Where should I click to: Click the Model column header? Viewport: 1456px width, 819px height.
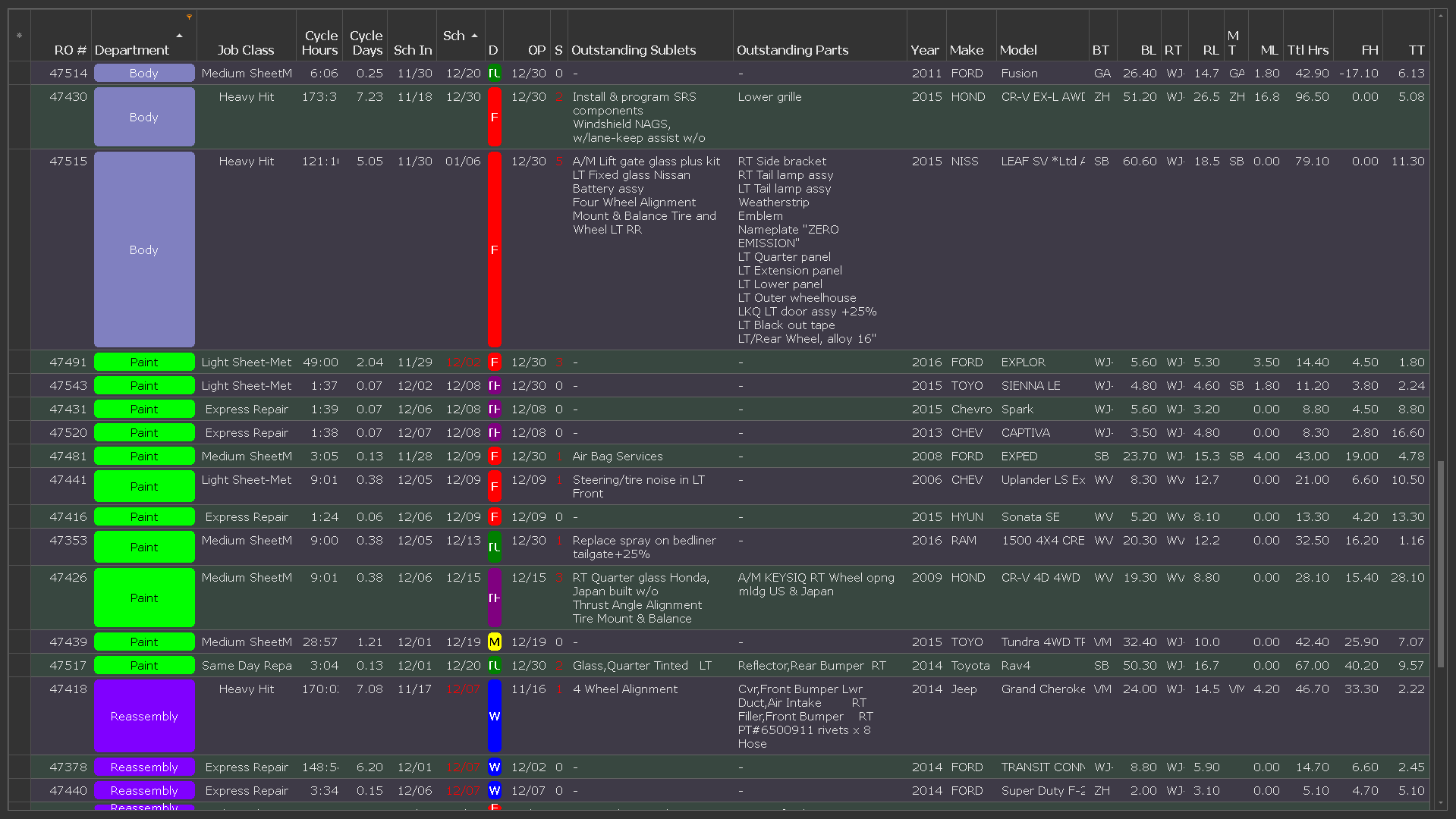1042,36
